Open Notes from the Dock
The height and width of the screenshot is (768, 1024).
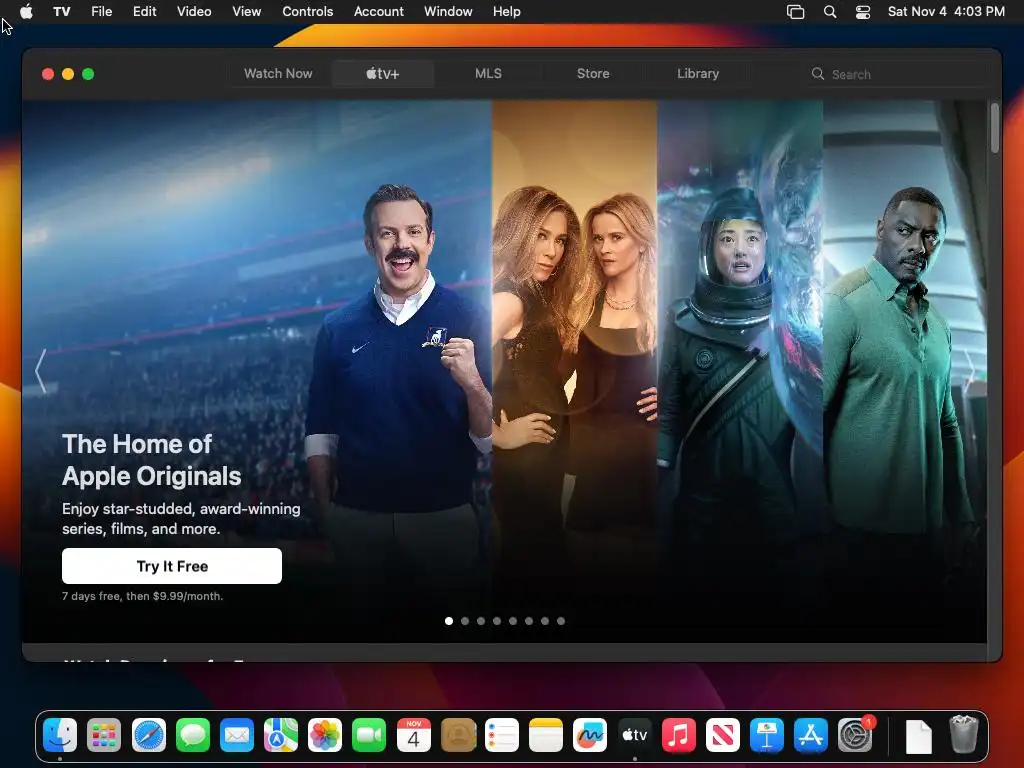546,735
